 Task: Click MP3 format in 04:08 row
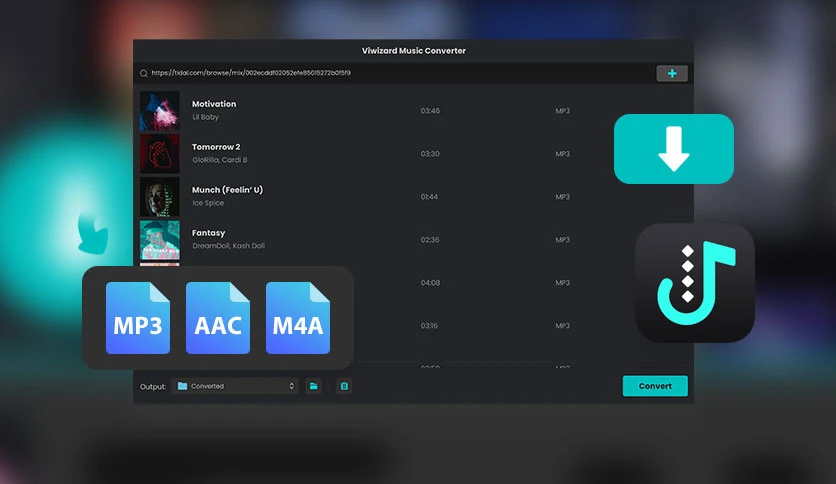click(562, 283)
